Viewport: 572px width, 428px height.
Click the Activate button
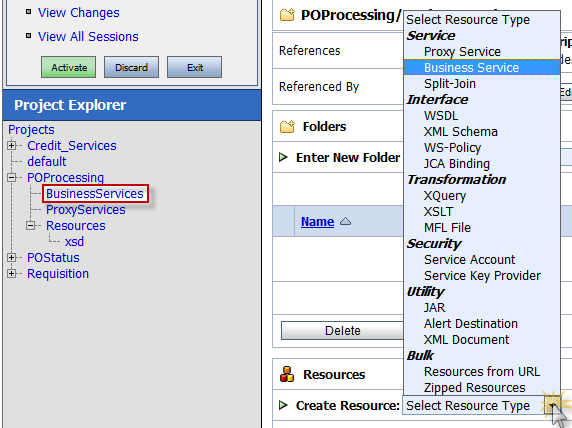69,67
